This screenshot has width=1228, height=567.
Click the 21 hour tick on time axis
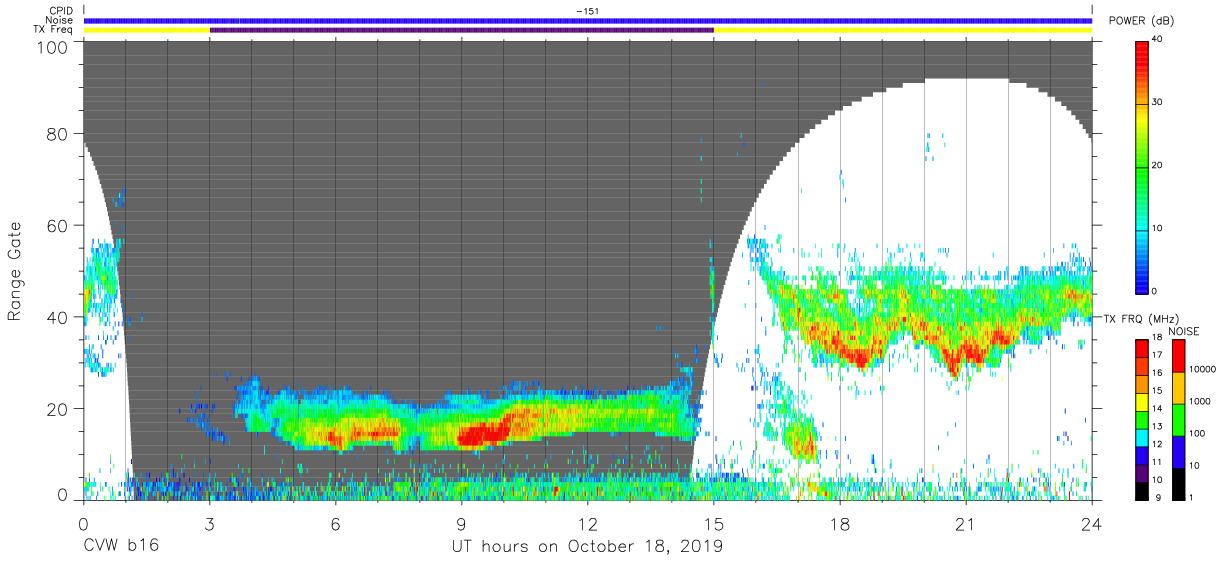click(x=965, y=524)
